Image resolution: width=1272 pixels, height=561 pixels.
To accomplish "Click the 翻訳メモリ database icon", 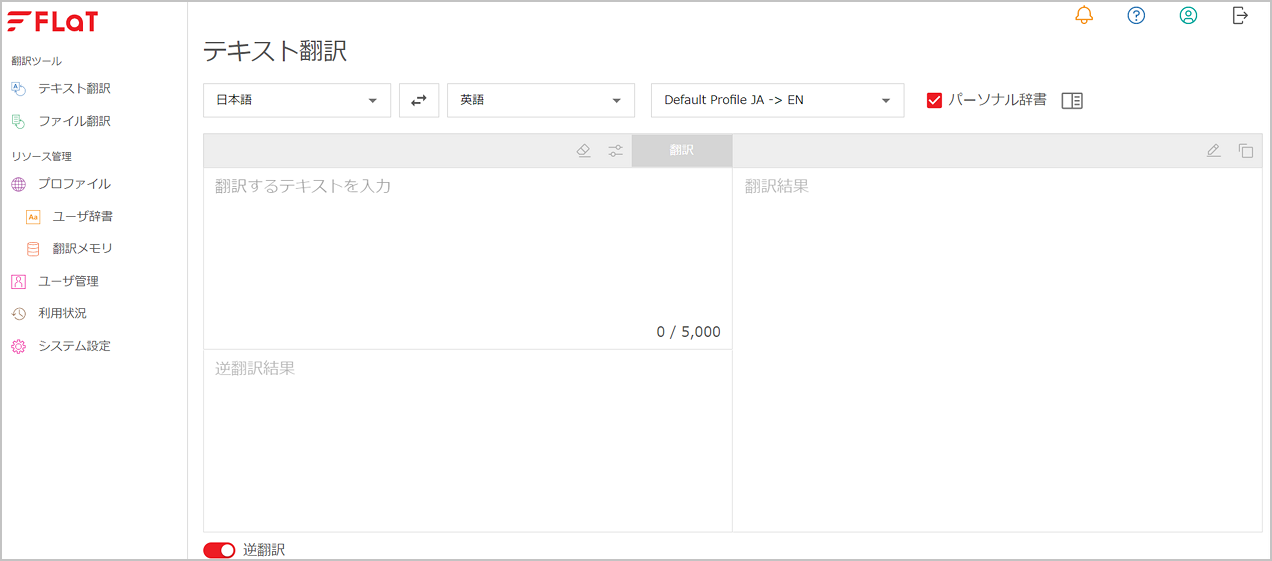I will 33,248.
